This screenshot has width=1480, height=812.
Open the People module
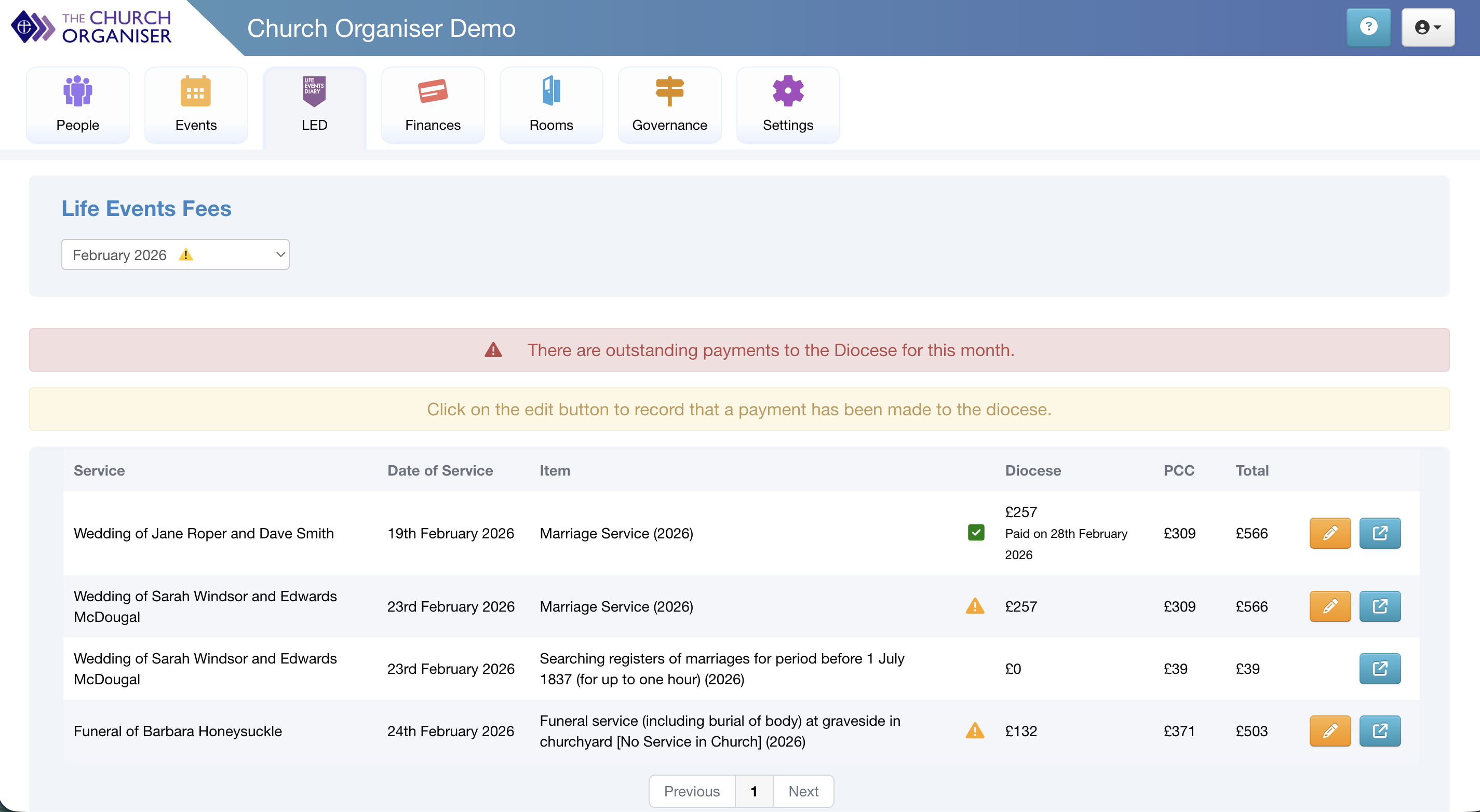pyautogui.click(x=77, y=105)
